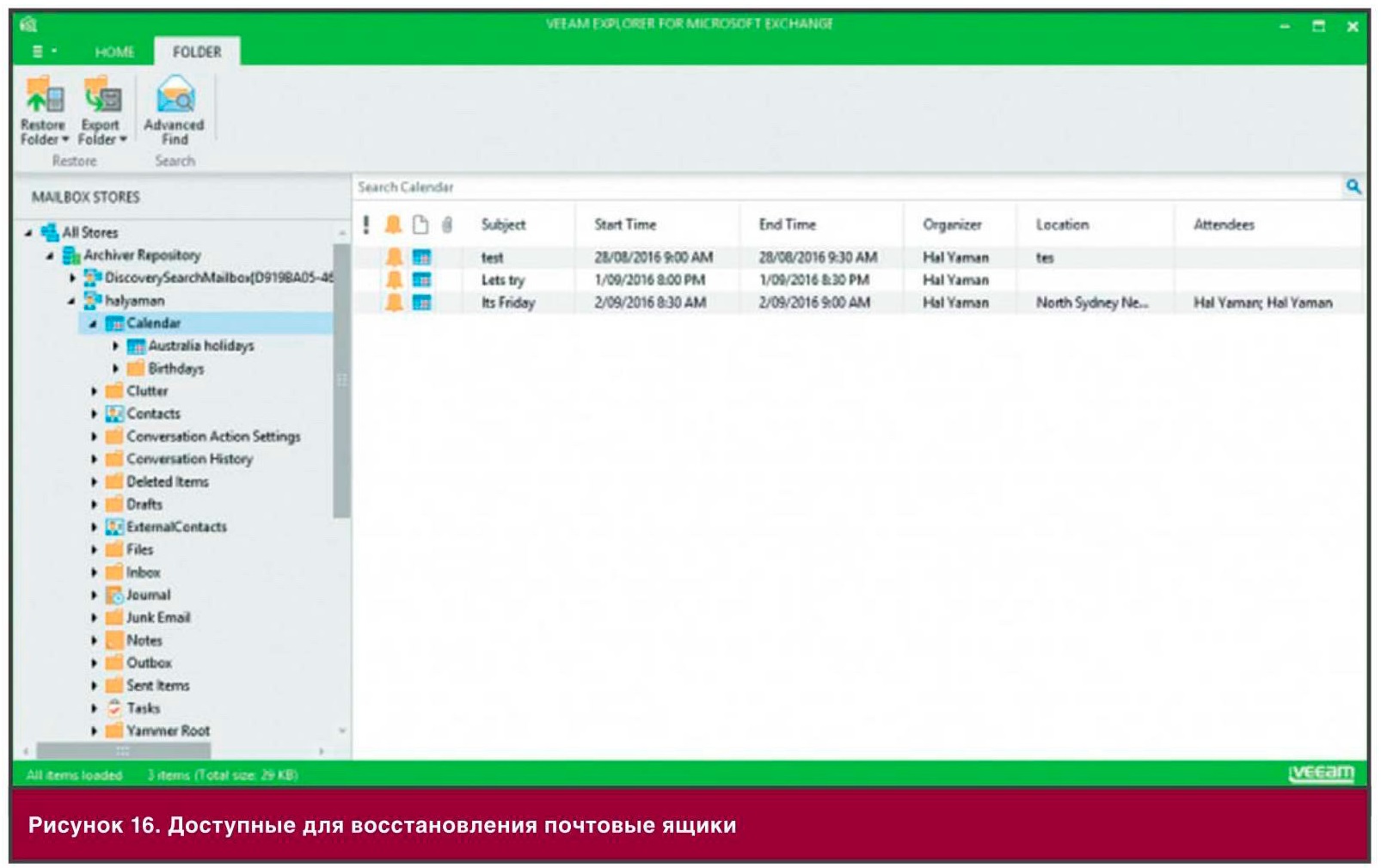This screenshot has width=1381, height=868.
Task: Click the importance exclamation column header
Action: pyautogui.click(x=366, y=224)
